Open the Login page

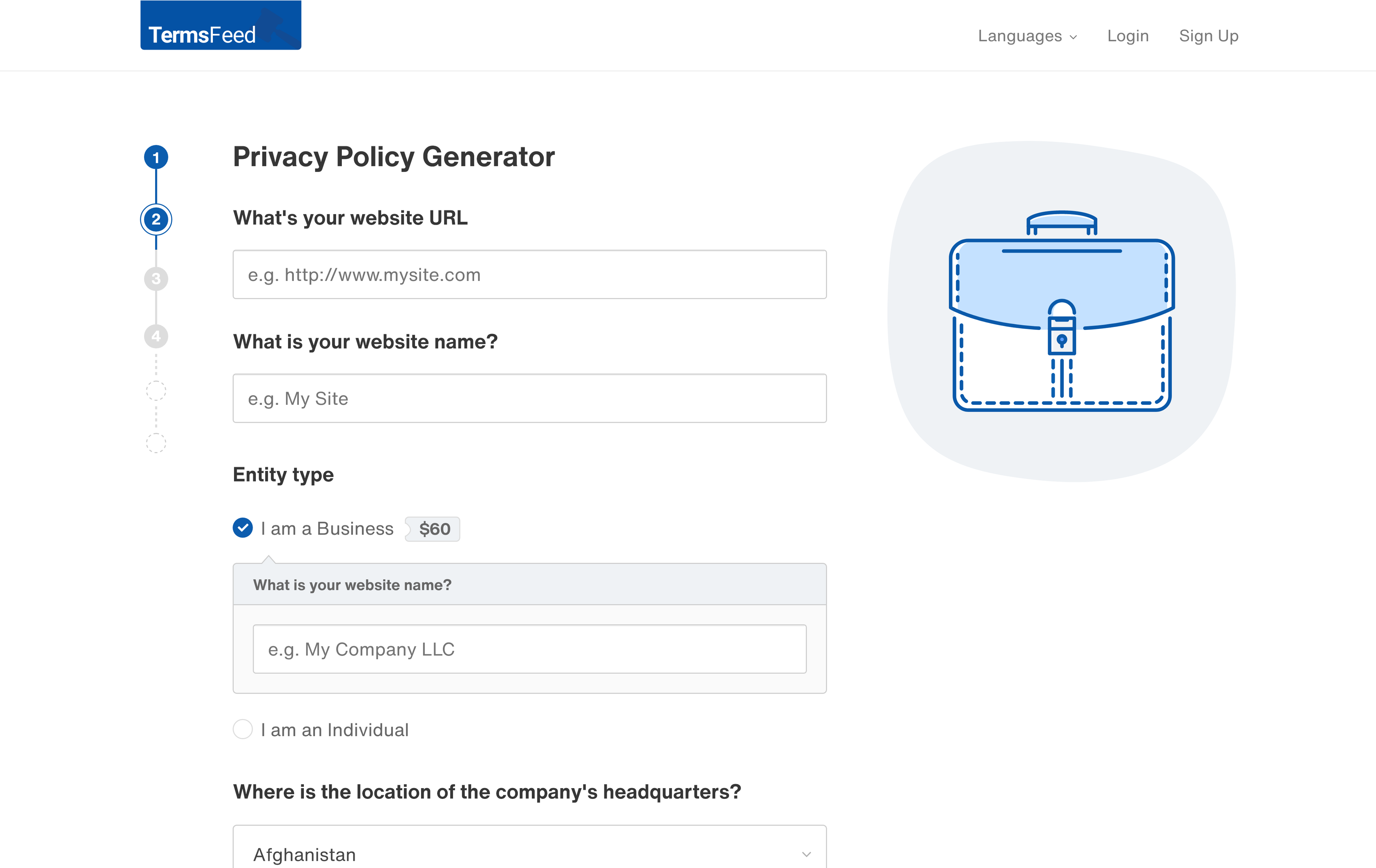[1128, 36]
